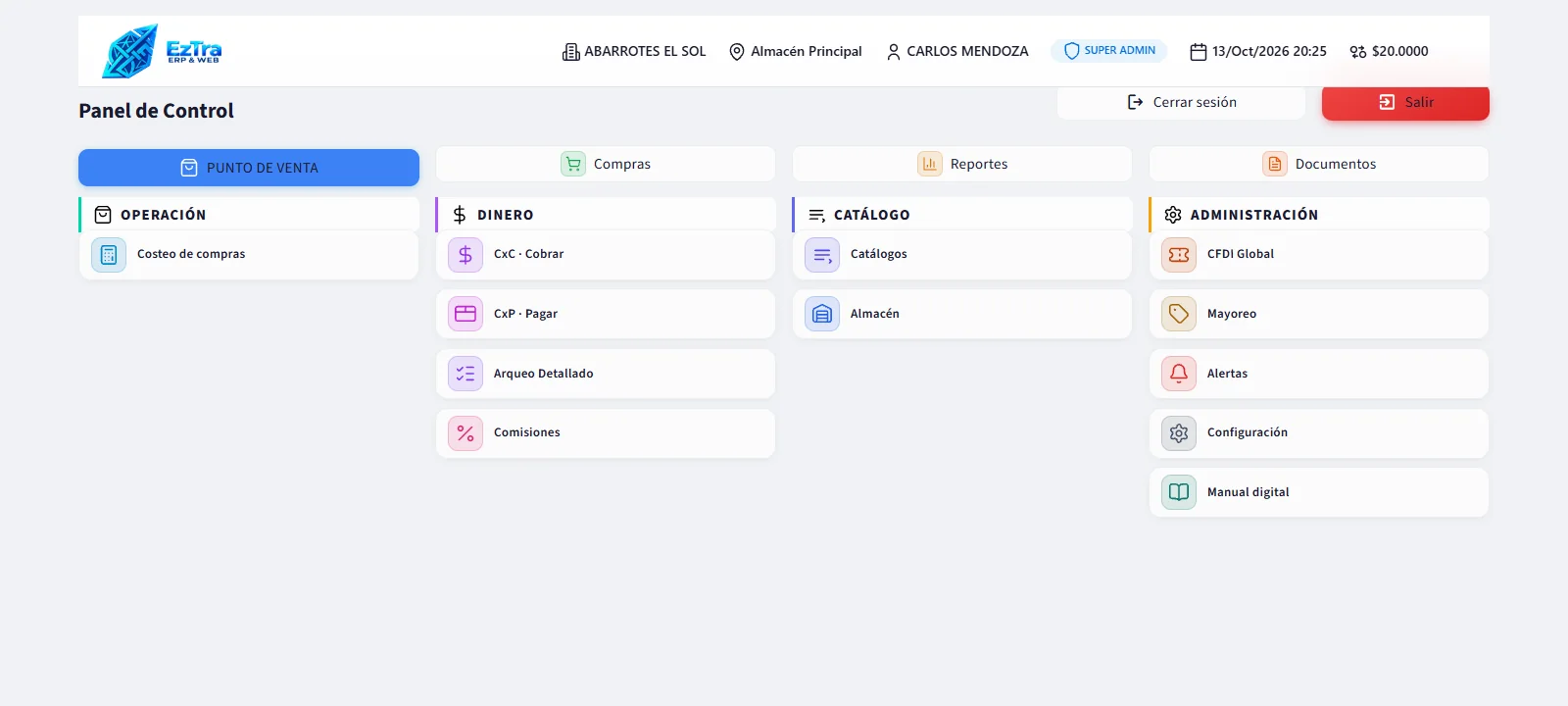Screen dimensions: 1568x706
Task: Click the Catálogos list icon
Action: [x=822, y=255]
